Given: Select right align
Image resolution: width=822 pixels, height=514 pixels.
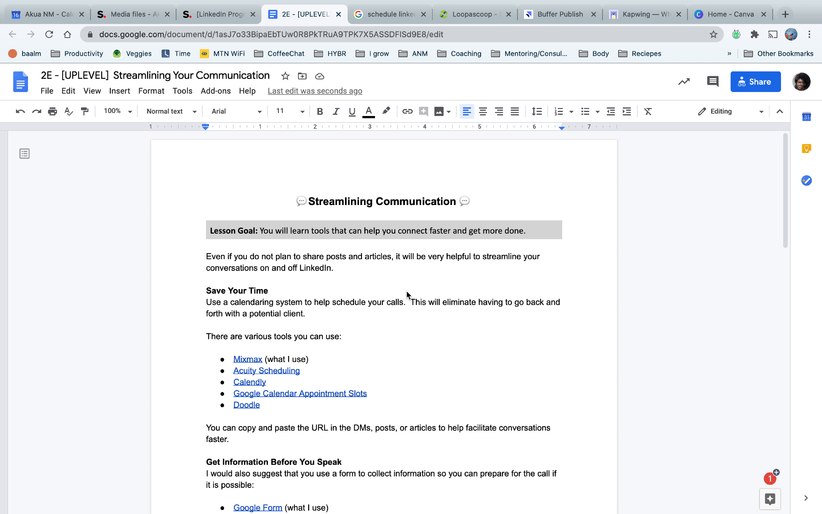Looking at the screenshot, I should tap(499, 111).
